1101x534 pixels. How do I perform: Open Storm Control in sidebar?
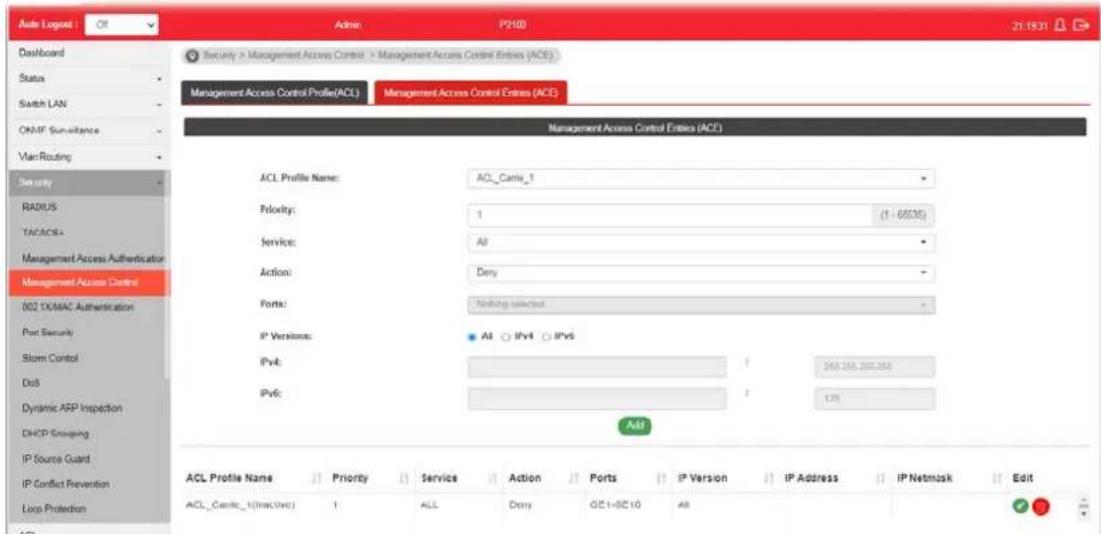50,358
